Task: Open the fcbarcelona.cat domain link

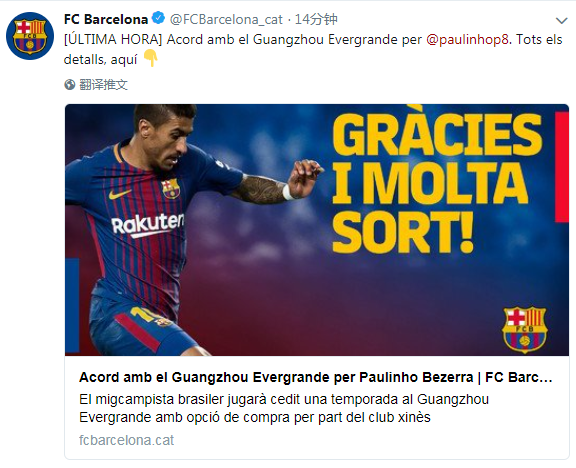Action: pos(126,440)
